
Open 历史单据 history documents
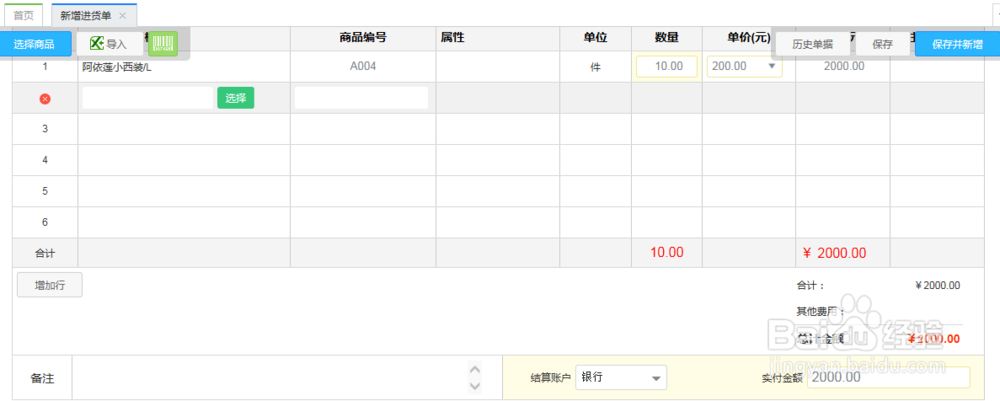pyautogui.click(x=812, y=44)
